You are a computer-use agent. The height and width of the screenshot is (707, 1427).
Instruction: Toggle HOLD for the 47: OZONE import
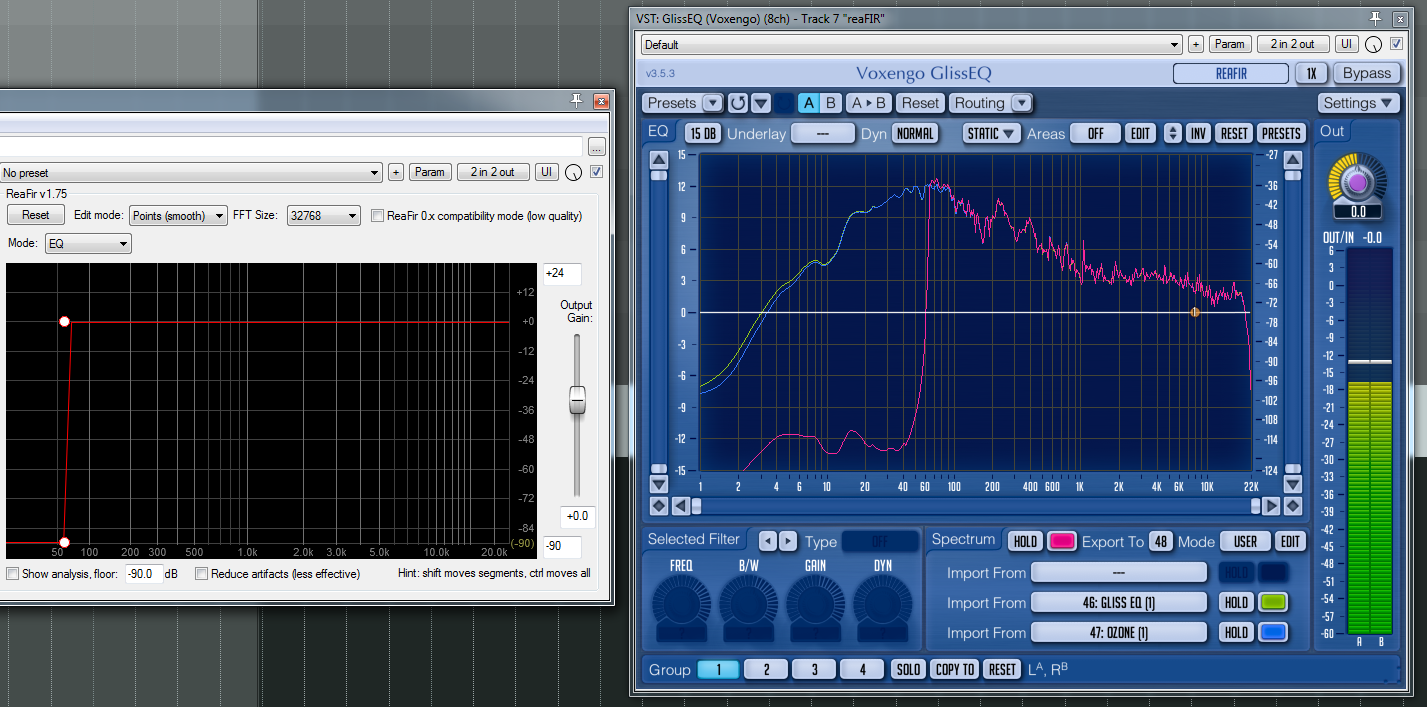pos(1236,633)
